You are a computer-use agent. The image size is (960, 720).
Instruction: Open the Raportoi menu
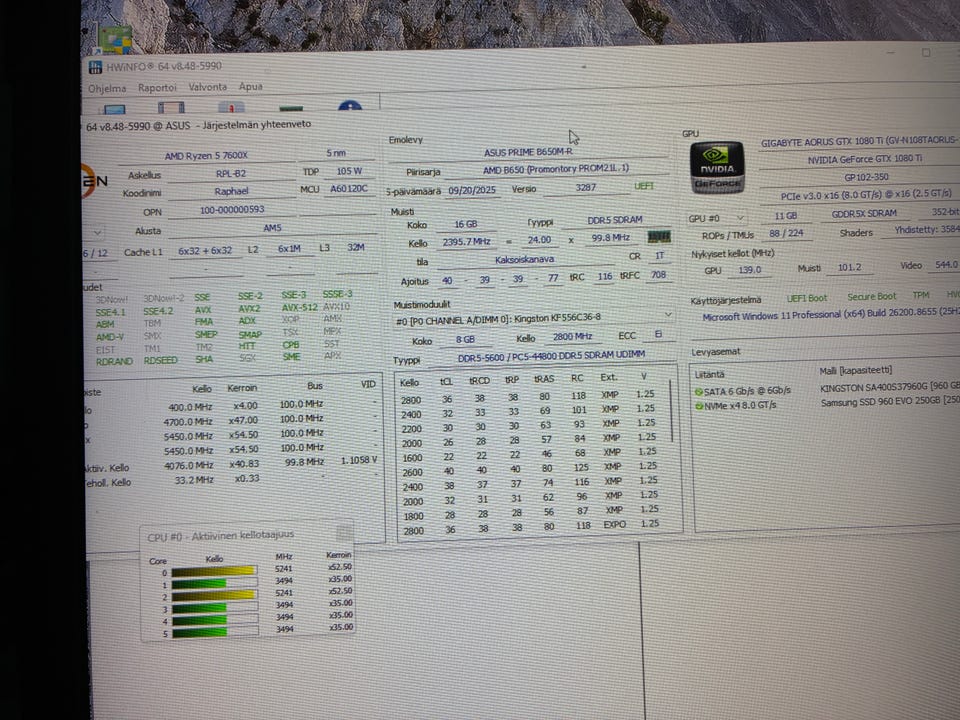click(157, 88)
